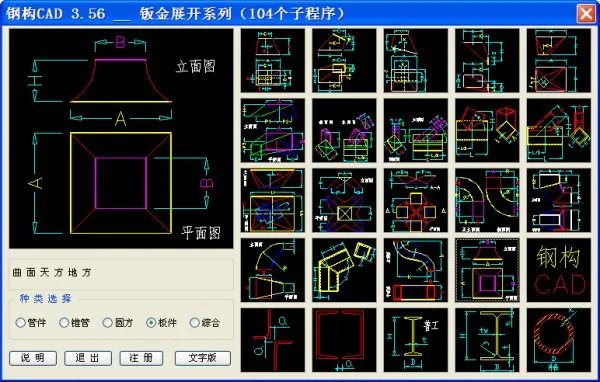600x382 pixels.
Task: Pick the magenta tilted duct with yellow rectangle thumbnail
Action: (416, 131)
